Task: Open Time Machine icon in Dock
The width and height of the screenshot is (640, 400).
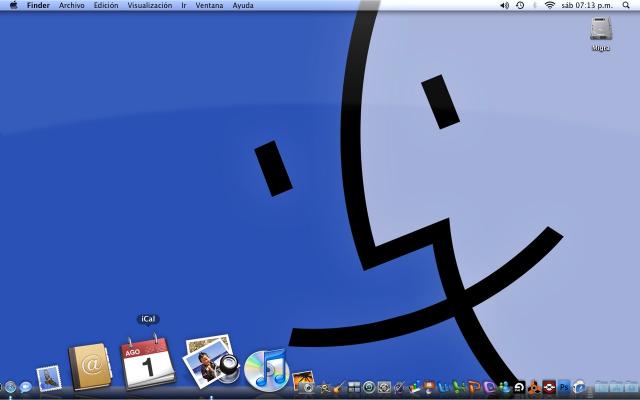Action: pyautogui.click(x=369, y=387)
